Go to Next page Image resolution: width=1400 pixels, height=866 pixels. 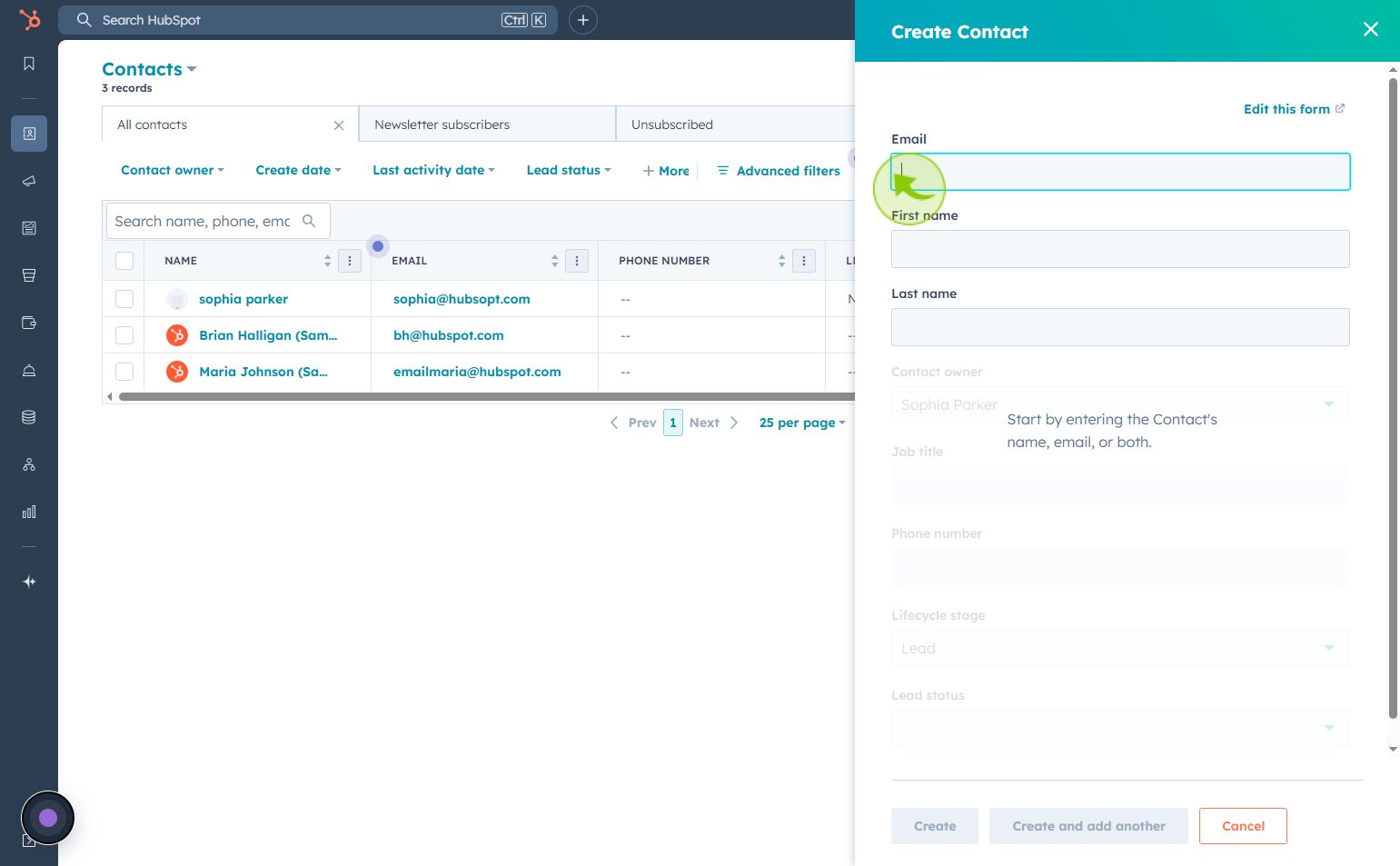[x=714, y=423]
